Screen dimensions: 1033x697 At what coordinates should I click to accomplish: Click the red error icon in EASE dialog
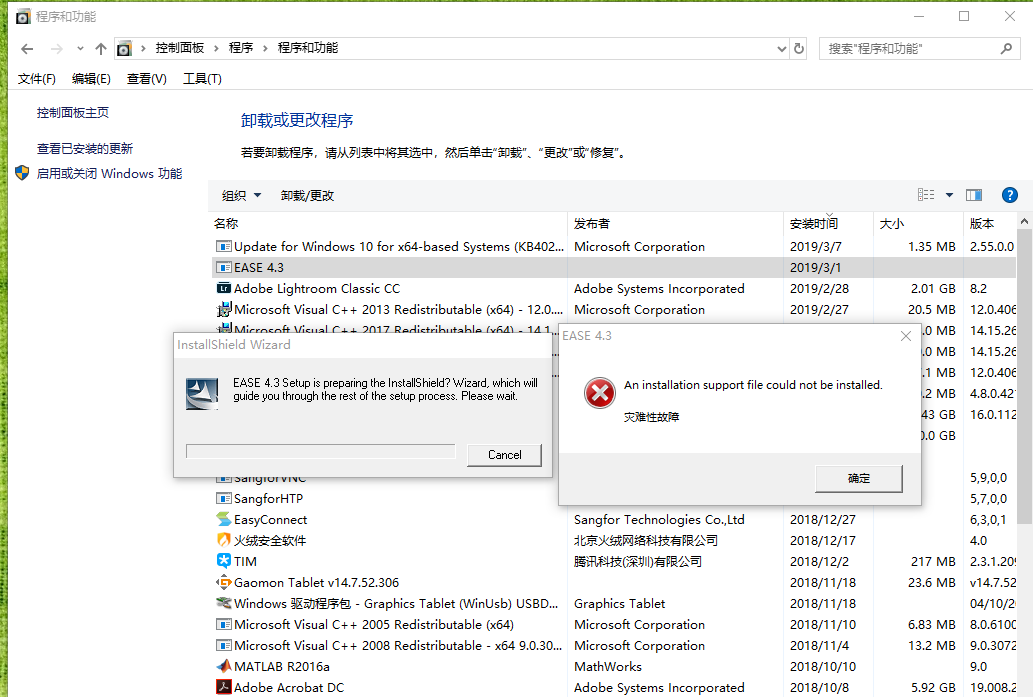point(600,393)
